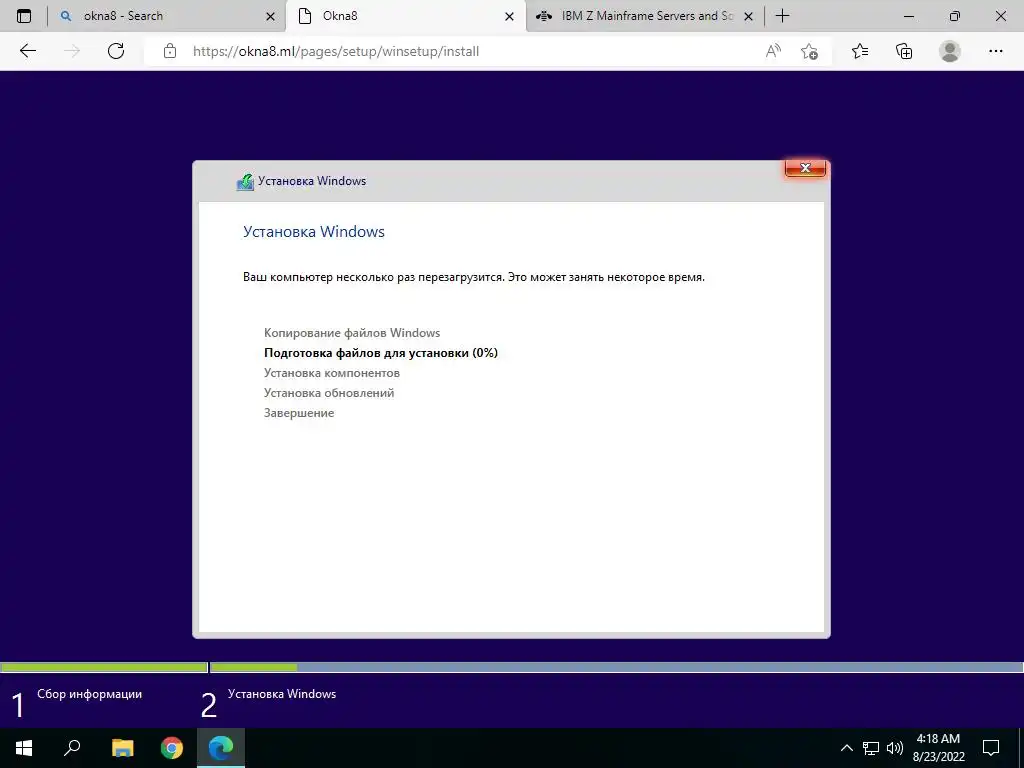The height and width of the screenshot is (768, 1024).
Task: Open File Explorer from taskbar
Action: click(x=122, y=748)
